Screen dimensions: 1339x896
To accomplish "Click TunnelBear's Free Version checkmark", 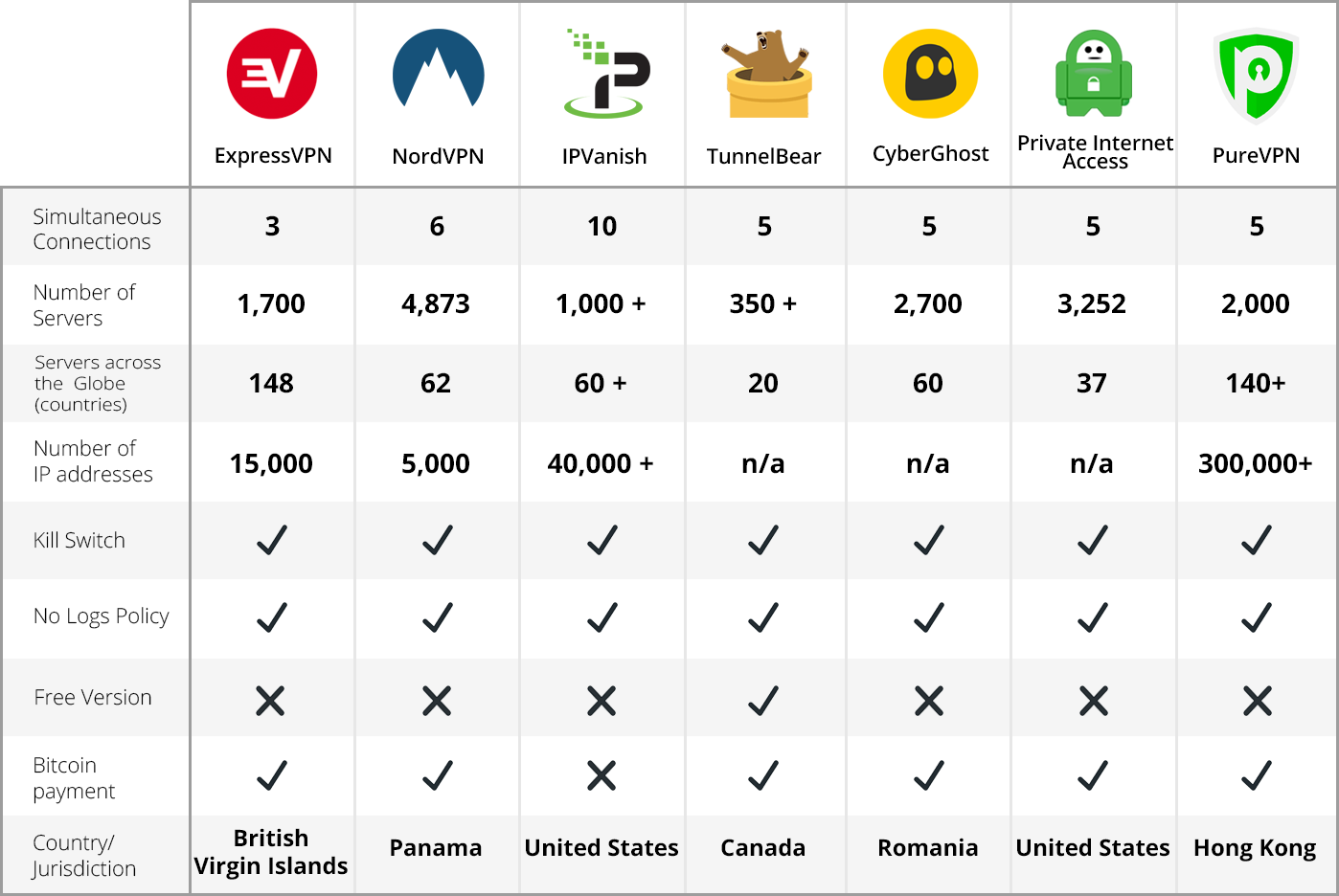I will tap(763, 701).
